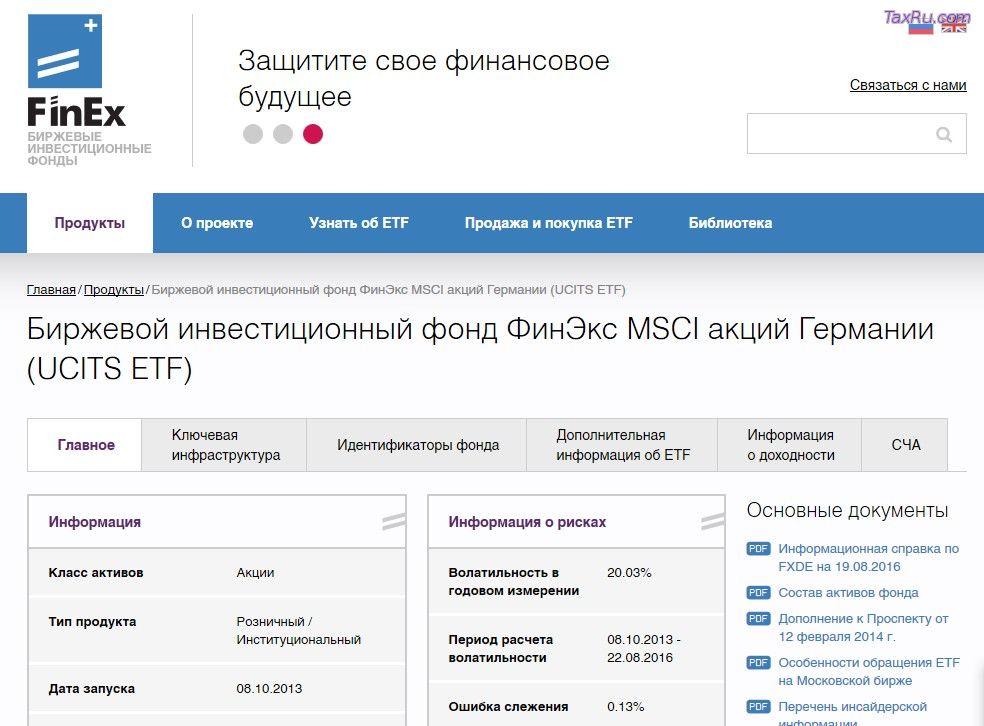Open the СЧА tab

click(x=904, y=444)
